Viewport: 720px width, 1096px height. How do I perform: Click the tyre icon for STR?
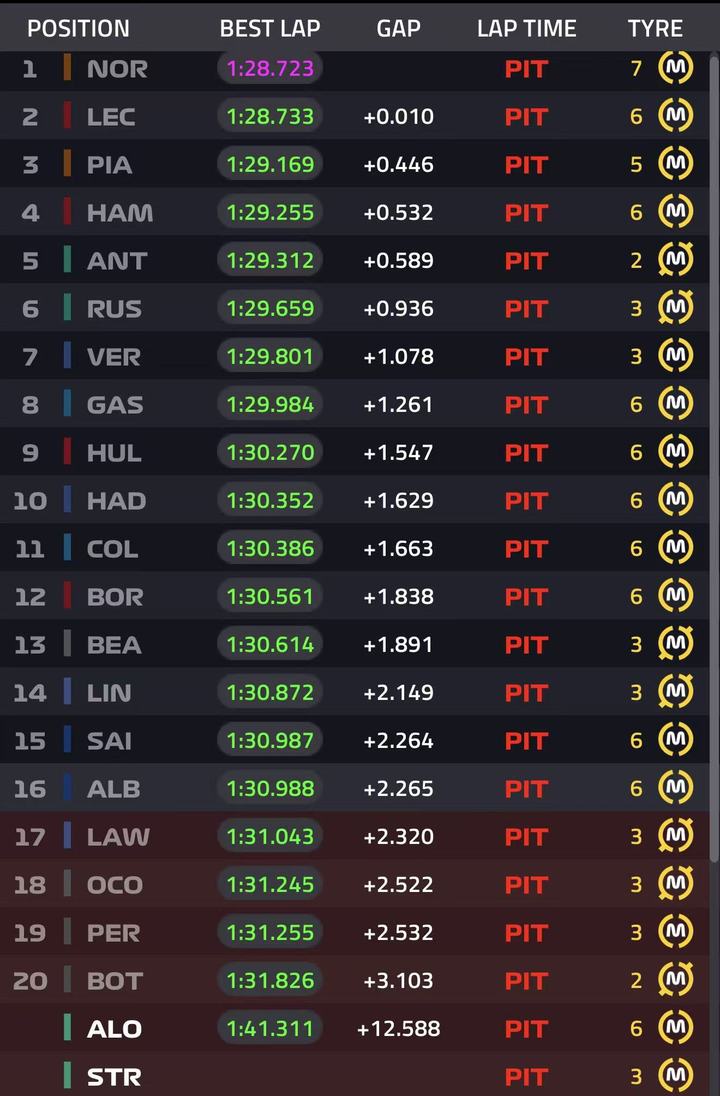[675, 1076]
